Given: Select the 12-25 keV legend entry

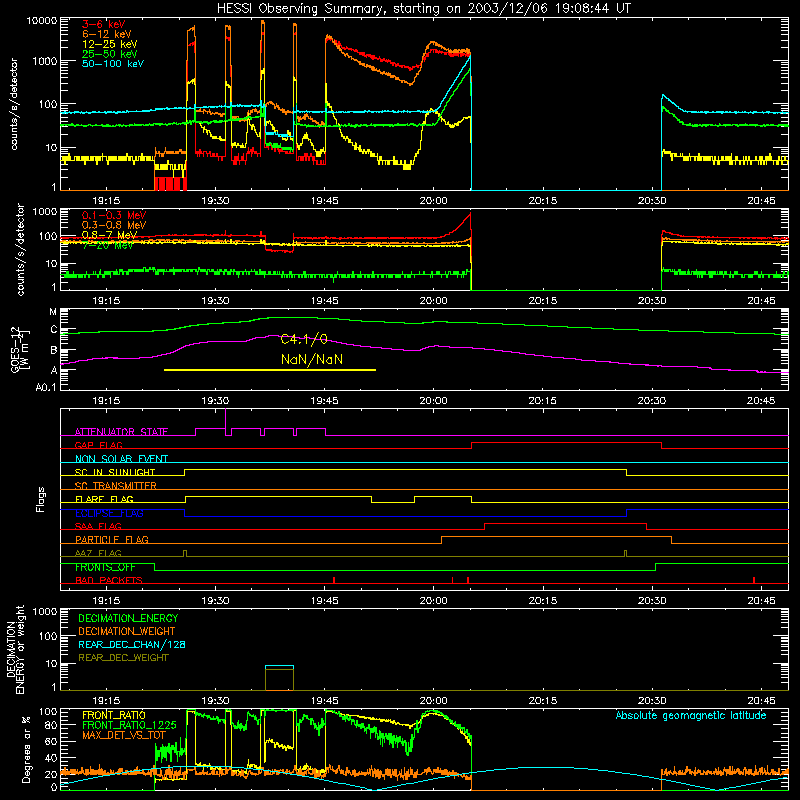Looking at the screenshot, I should pyautogui.click(x=110, y=44).
